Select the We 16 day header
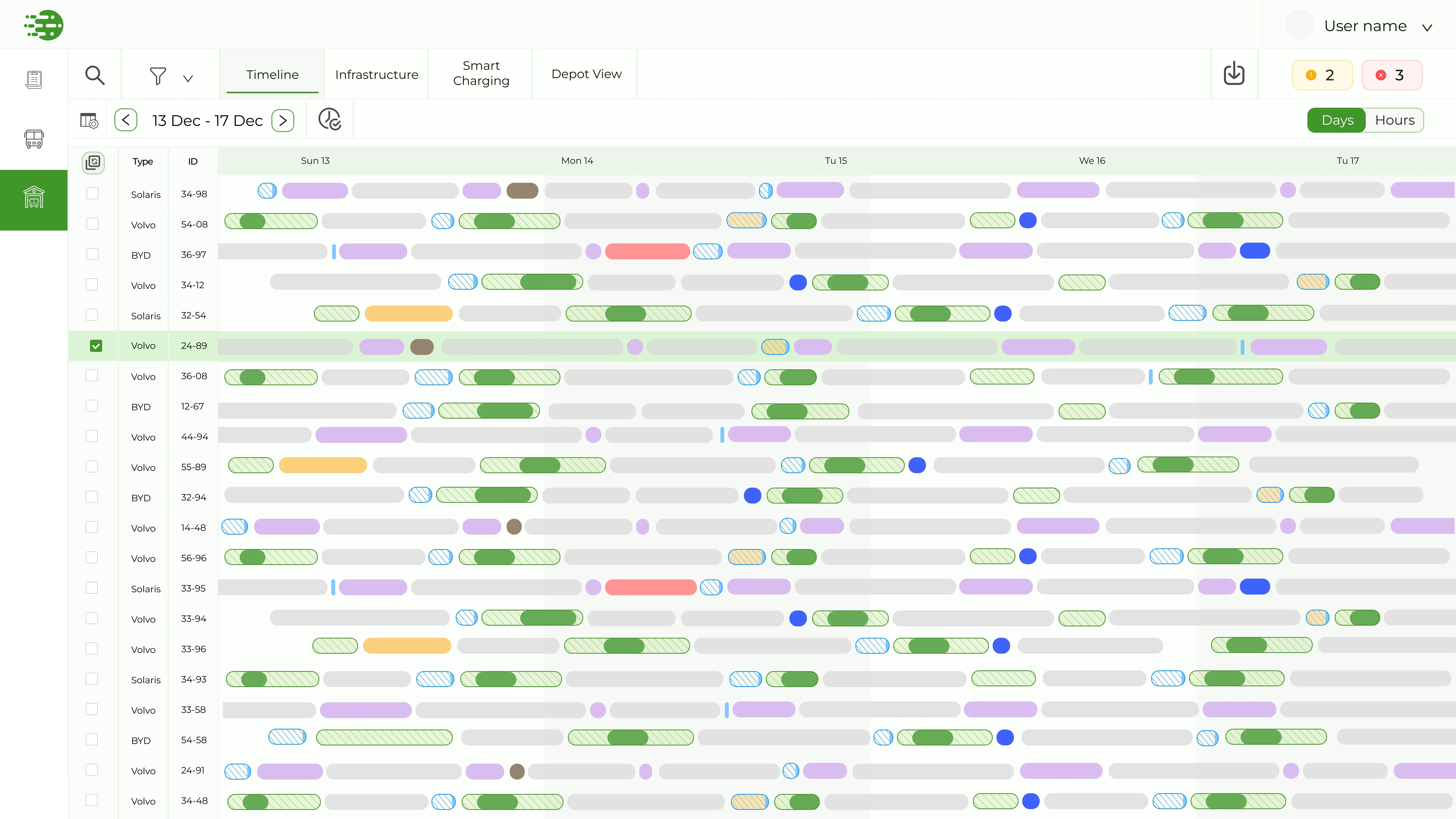This screenshot has width=1456, height=819. (x=1092, y=161)
